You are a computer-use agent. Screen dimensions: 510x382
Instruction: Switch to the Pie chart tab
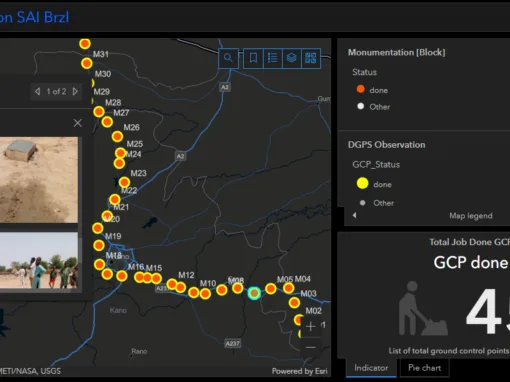424,368
